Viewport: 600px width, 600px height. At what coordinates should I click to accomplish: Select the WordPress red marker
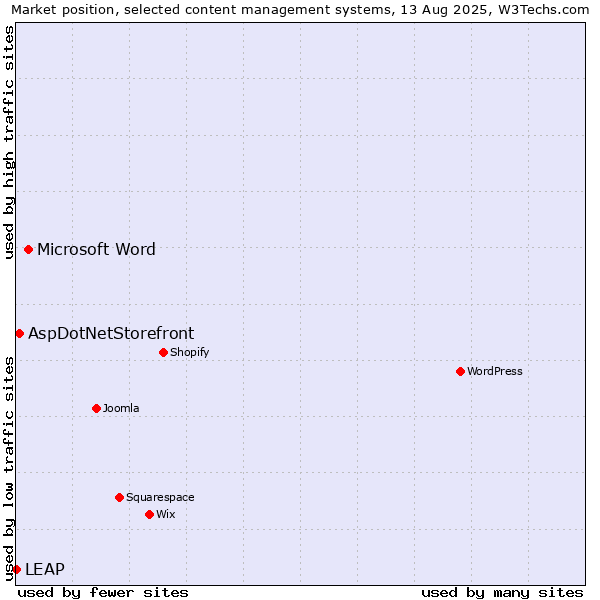pyautogui.click(x=460, y=371)
